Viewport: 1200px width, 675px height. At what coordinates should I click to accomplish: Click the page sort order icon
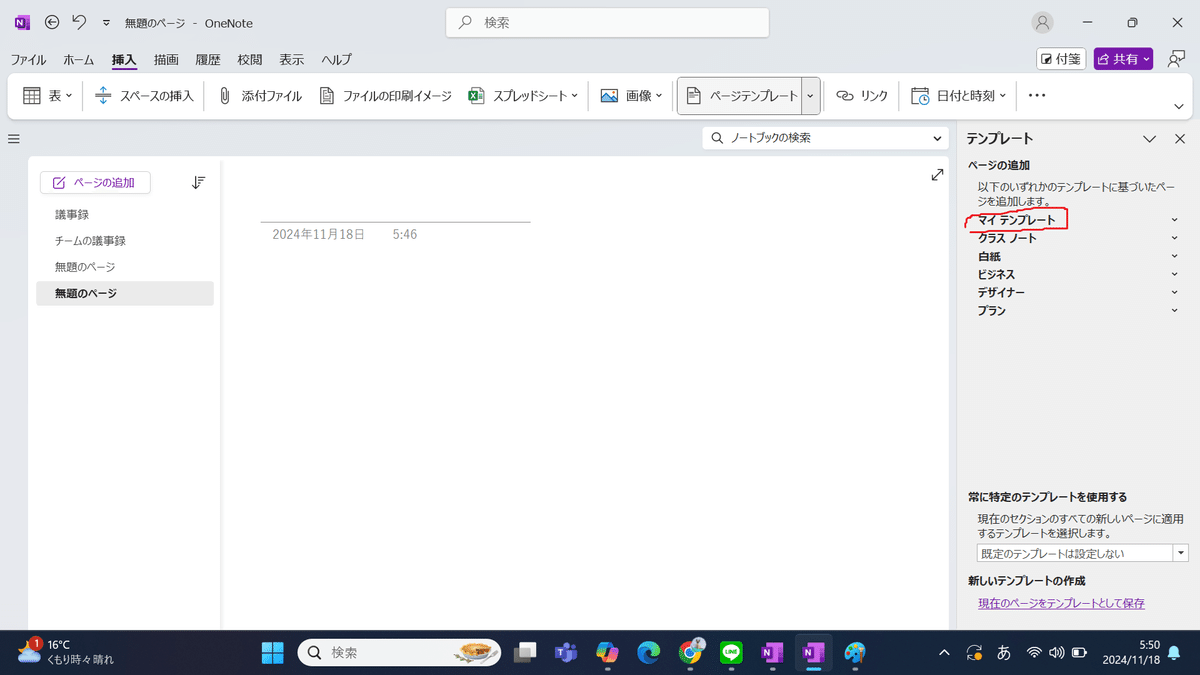(x=198, y=182)
